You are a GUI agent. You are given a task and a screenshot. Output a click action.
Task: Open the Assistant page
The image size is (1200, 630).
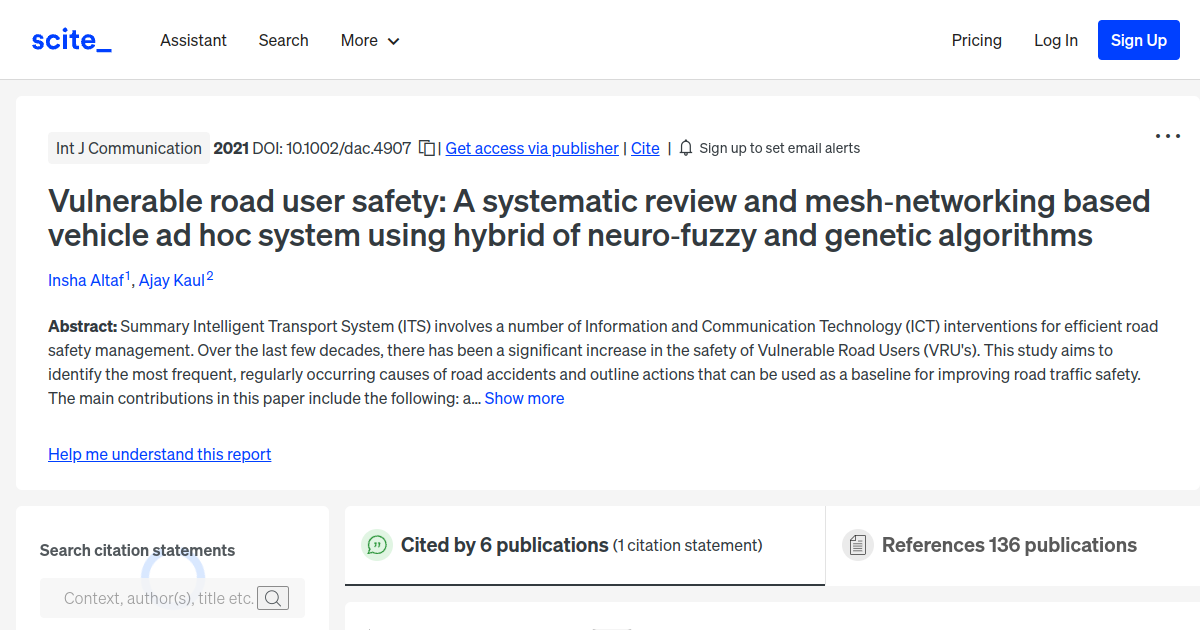[193, 40]
